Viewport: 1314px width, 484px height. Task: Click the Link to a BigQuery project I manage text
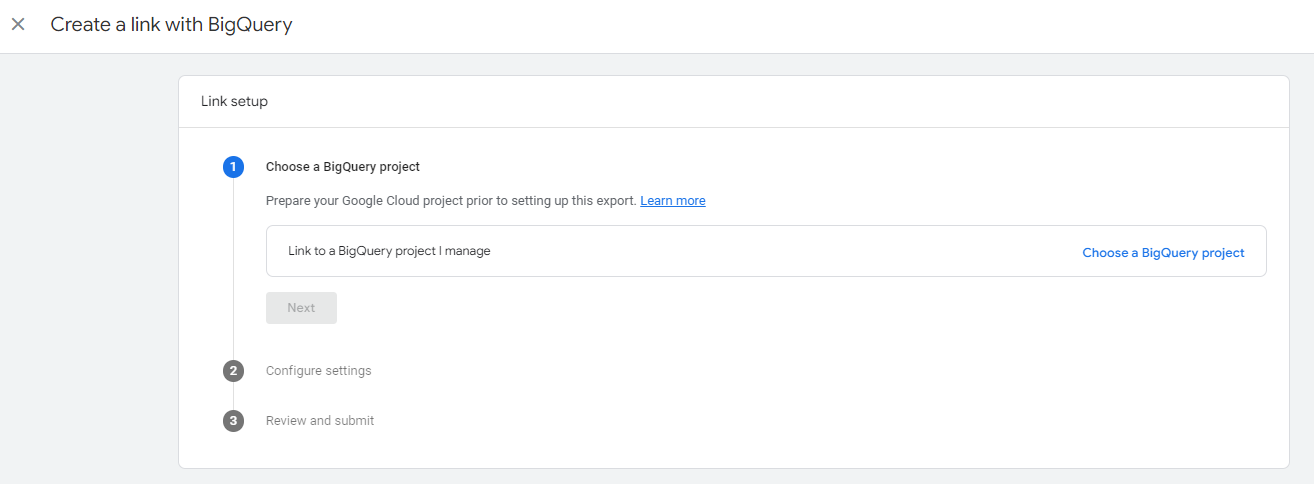click(389, 251)
